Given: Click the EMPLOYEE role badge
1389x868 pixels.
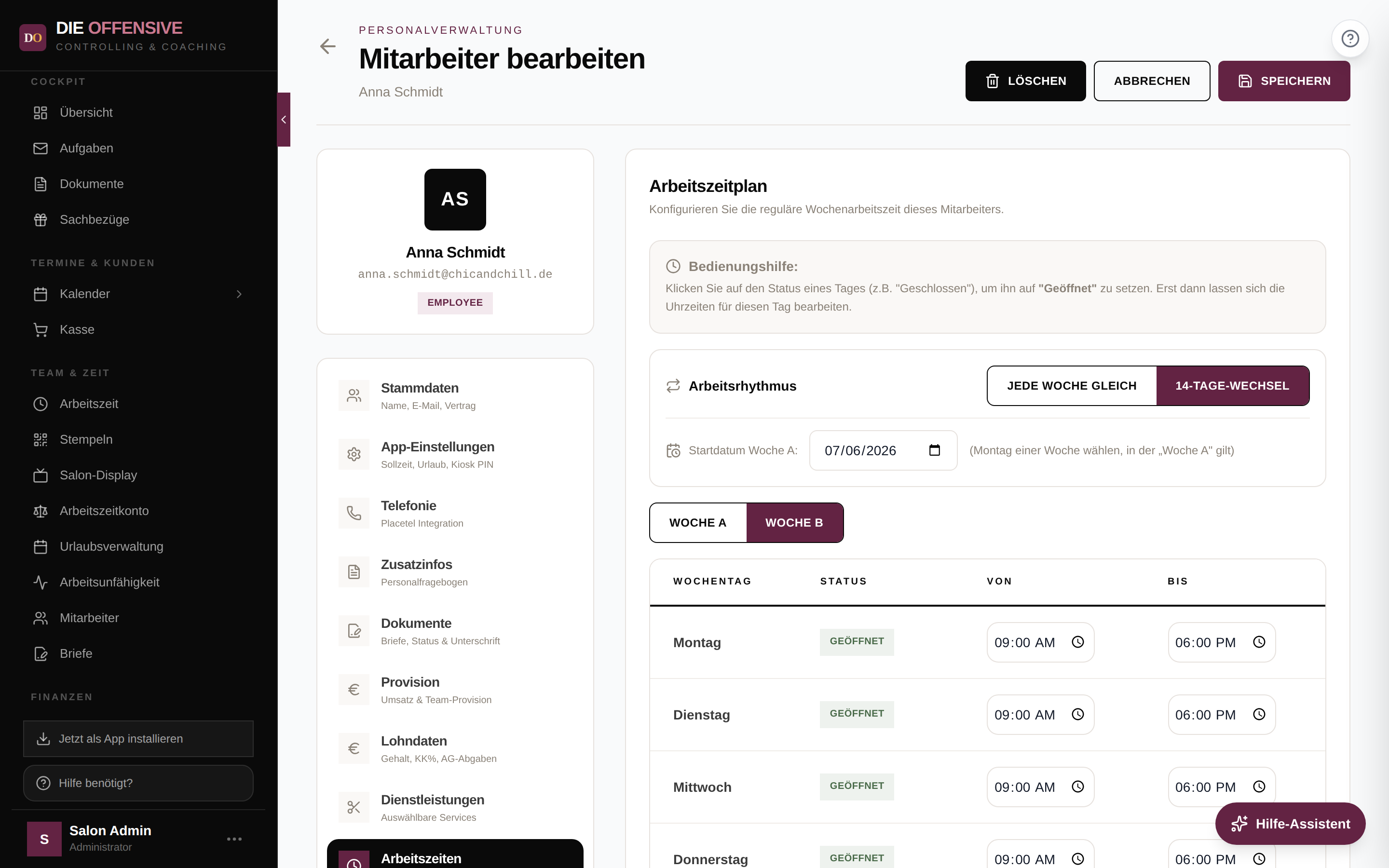Looking at the screenshot, I should pyautogui.click(x=455, y=302).
